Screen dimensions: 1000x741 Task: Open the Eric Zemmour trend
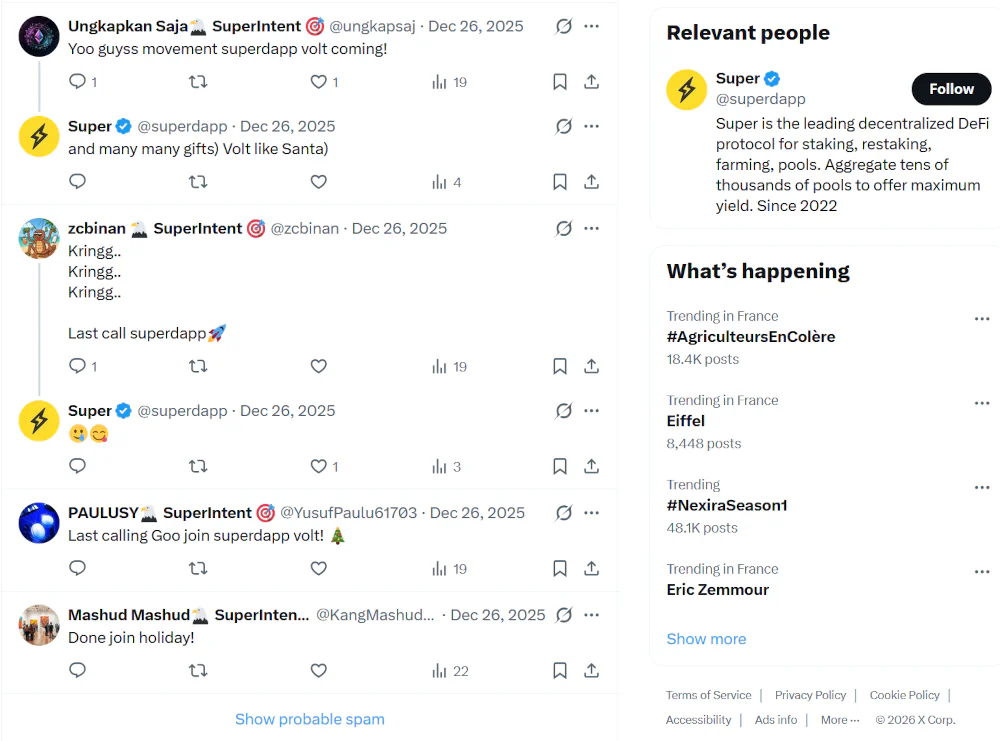point(718,589)
